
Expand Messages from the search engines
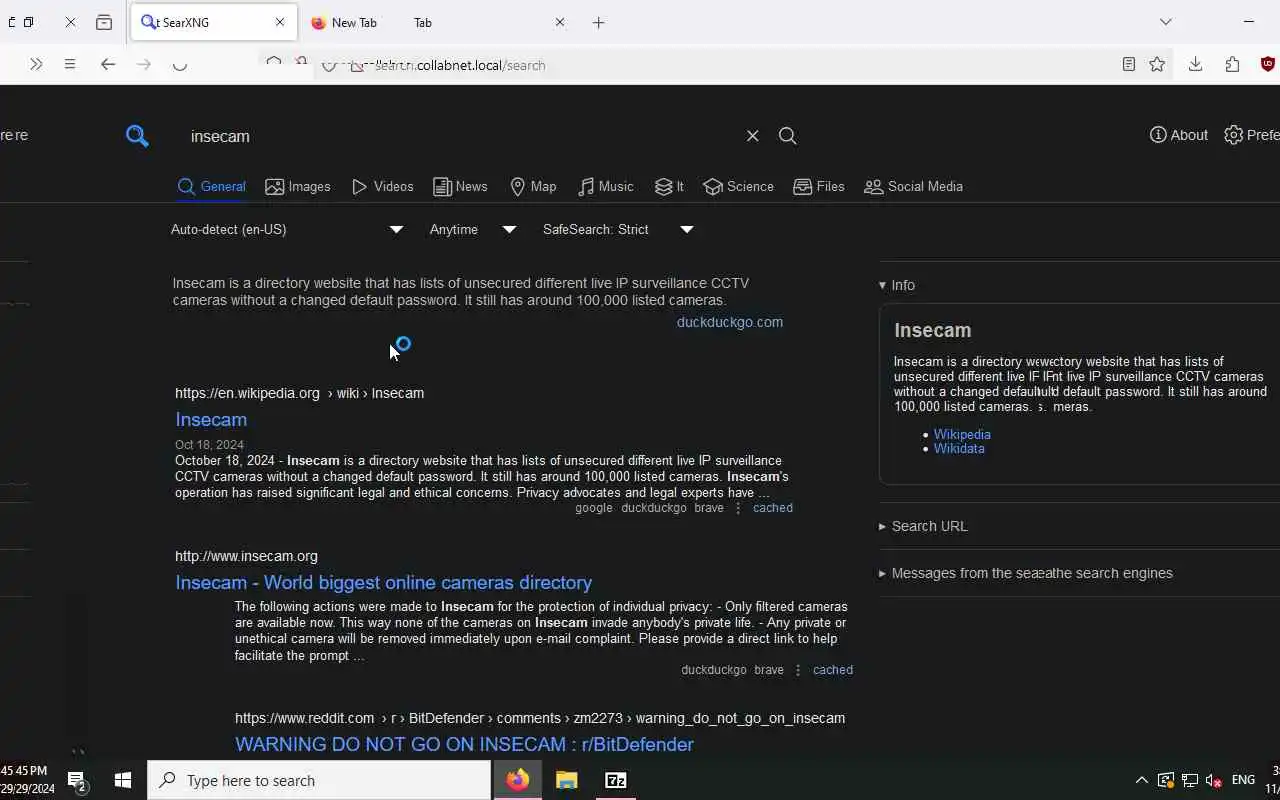[1026, 573]
